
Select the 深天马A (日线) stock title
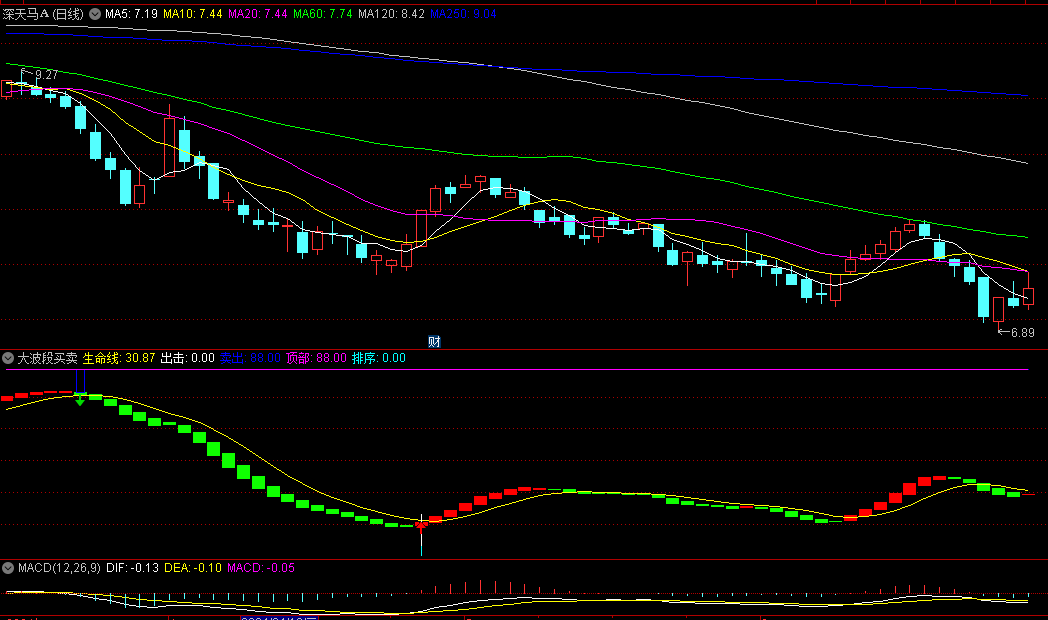(x=43, y=14)
